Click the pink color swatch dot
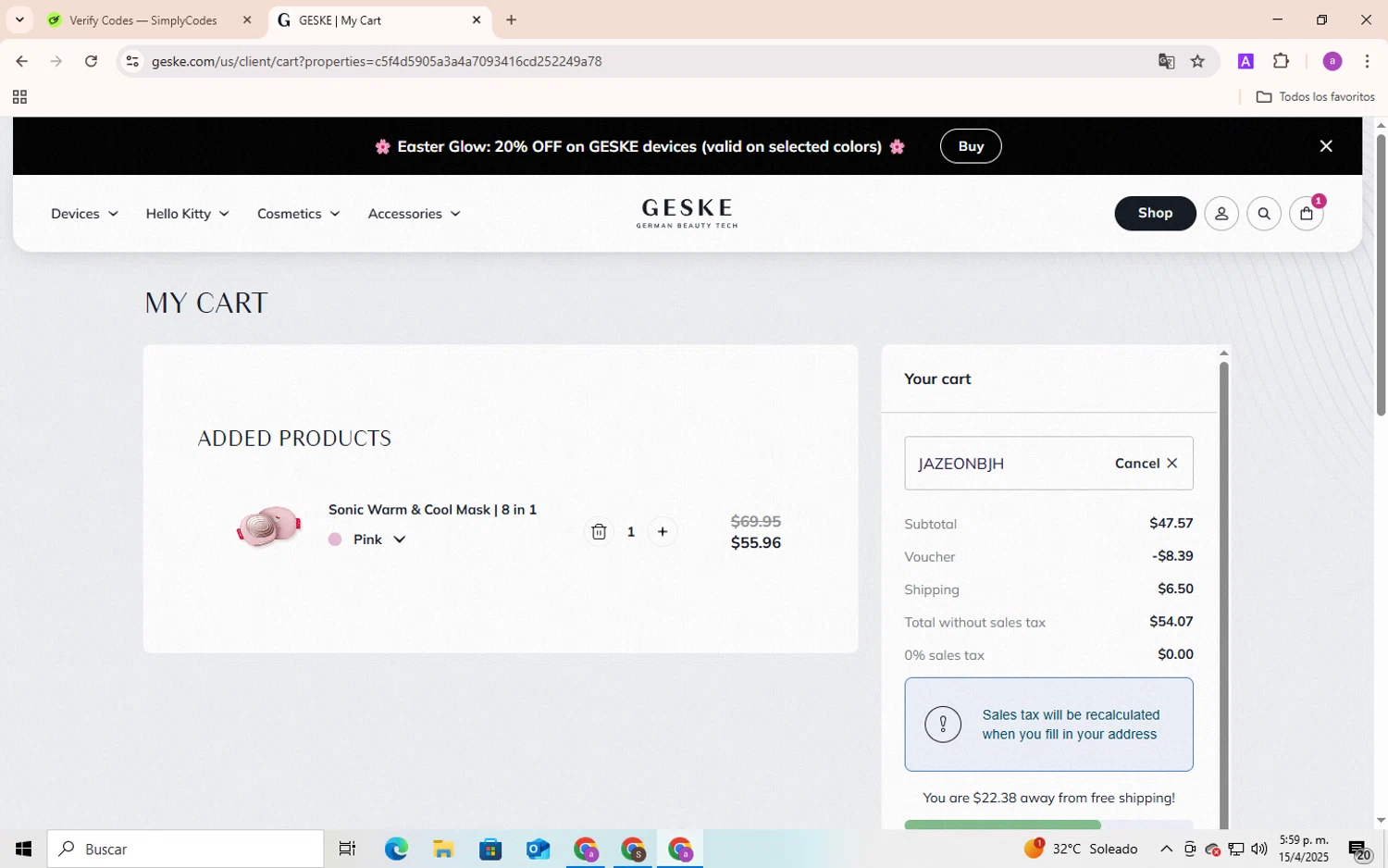Viewport: 1388px width, 868px height. 335,539
